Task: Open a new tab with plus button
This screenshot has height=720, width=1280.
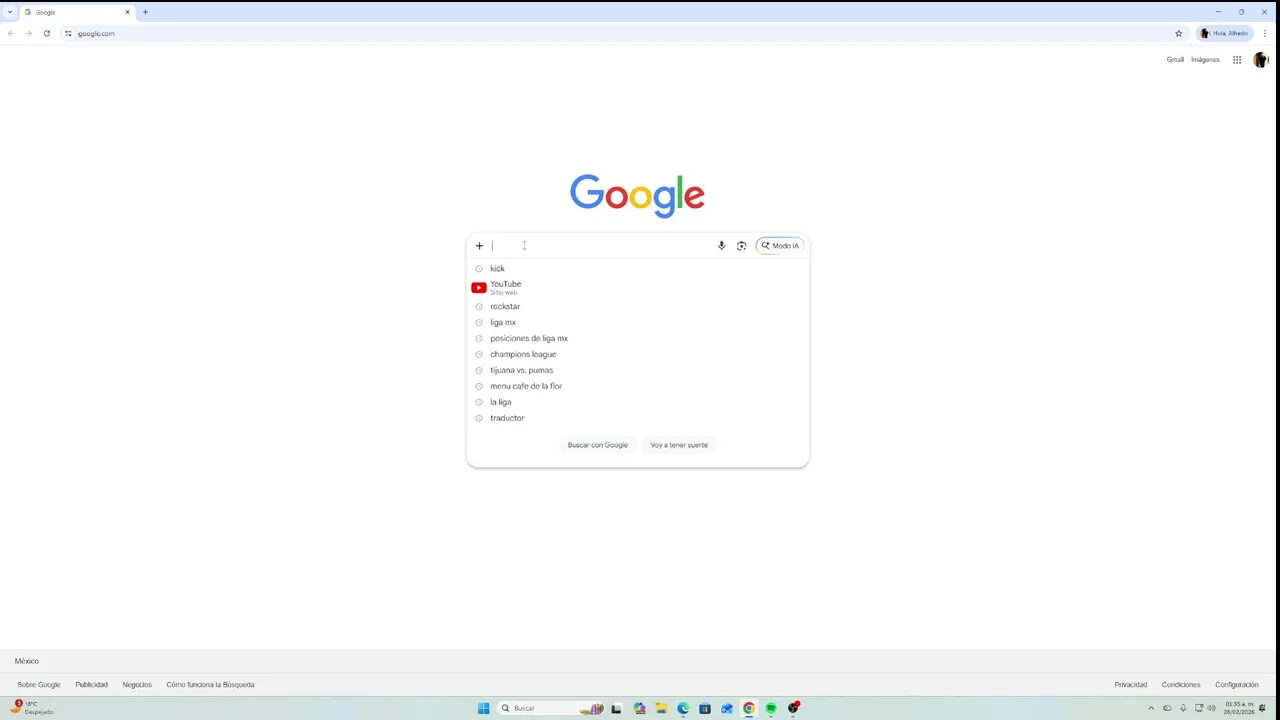Action: [145, 12]
